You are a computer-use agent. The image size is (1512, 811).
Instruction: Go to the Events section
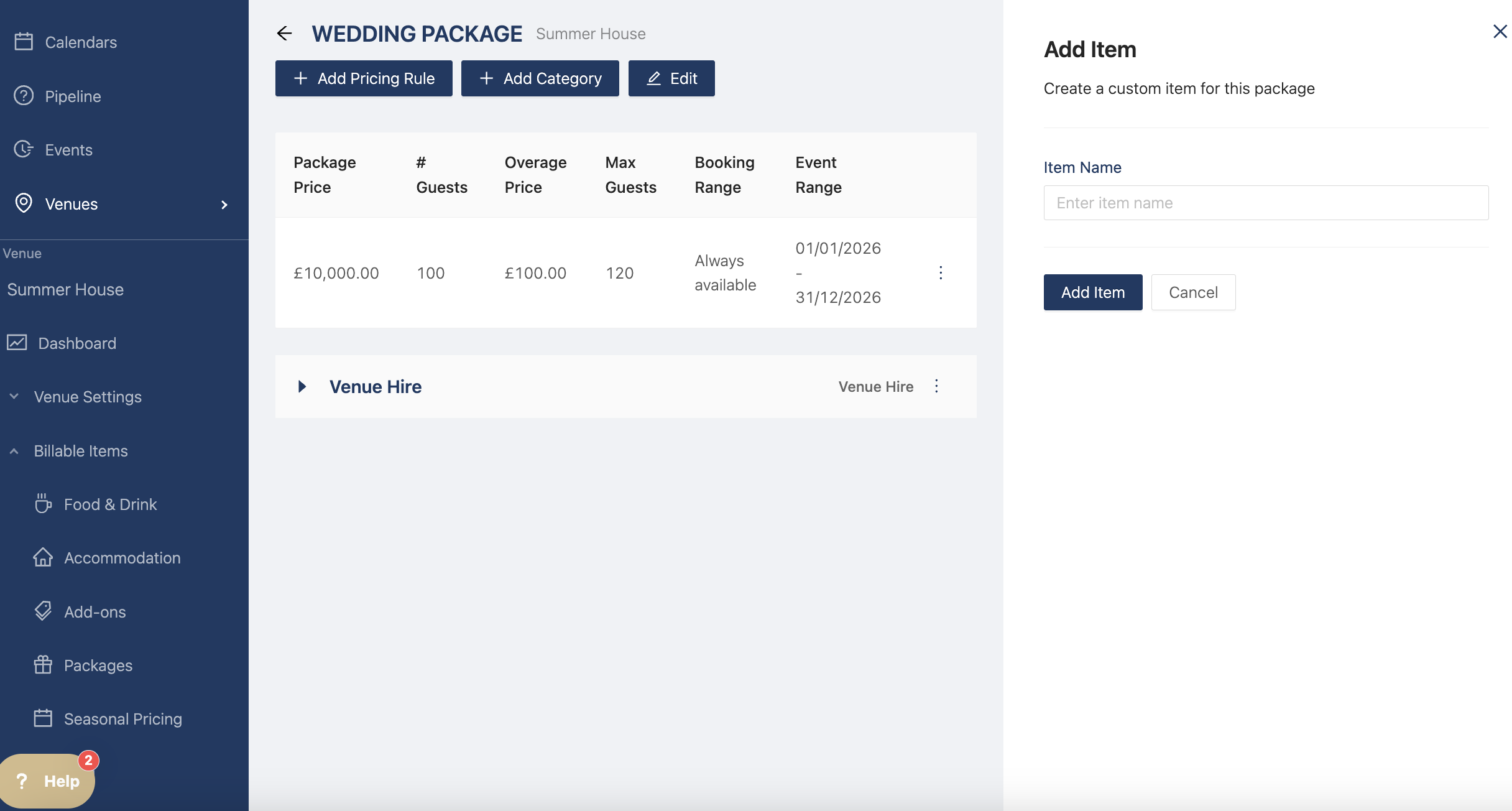[x=68, y=150]
